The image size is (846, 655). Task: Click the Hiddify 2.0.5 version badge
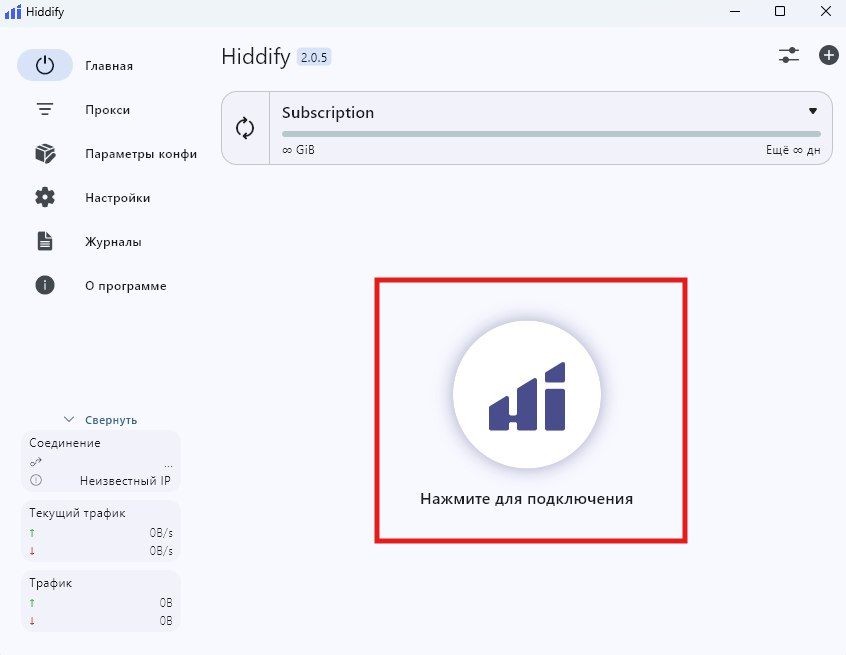(313, 58)
